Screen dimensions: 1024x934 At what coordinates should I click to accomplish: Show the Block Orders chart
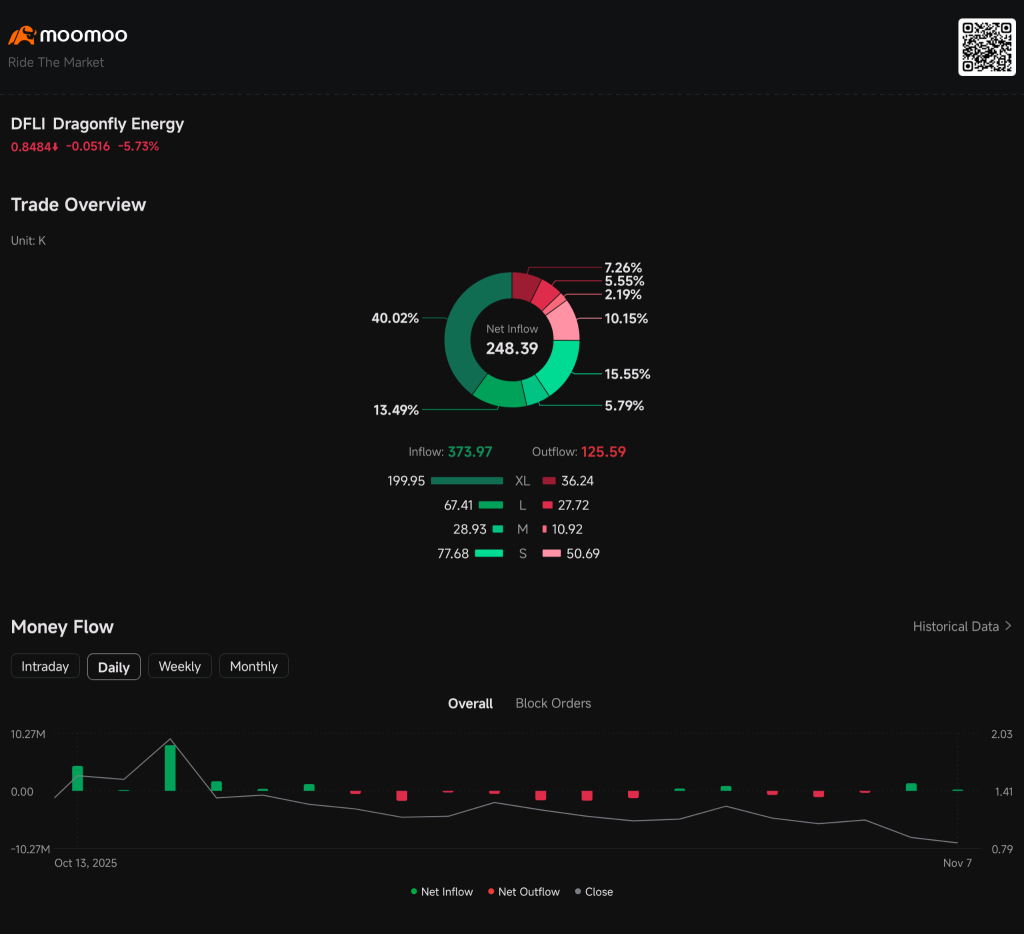[553, 703]
